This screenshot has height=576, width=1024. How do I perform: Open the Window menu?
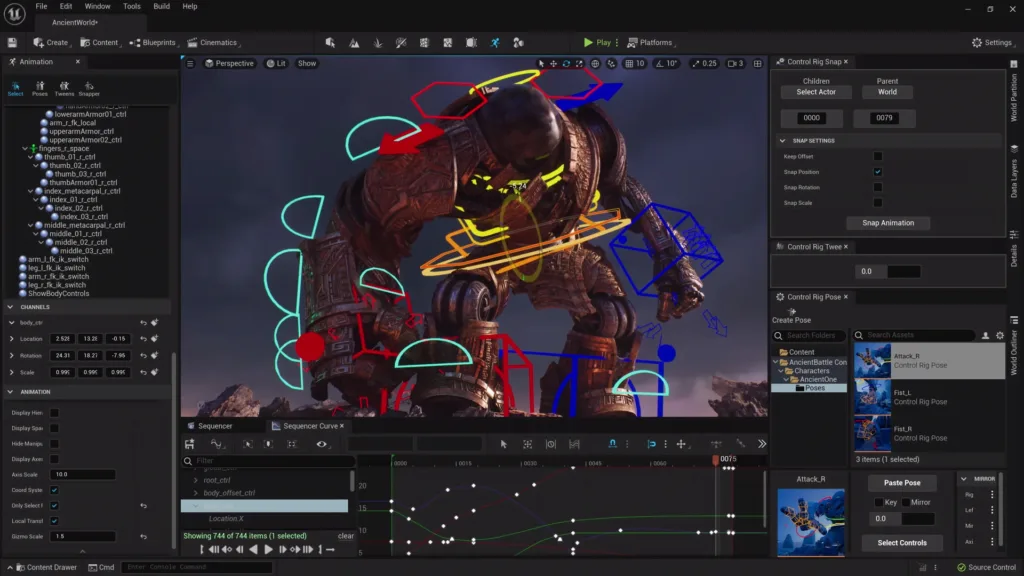(97, 6)
